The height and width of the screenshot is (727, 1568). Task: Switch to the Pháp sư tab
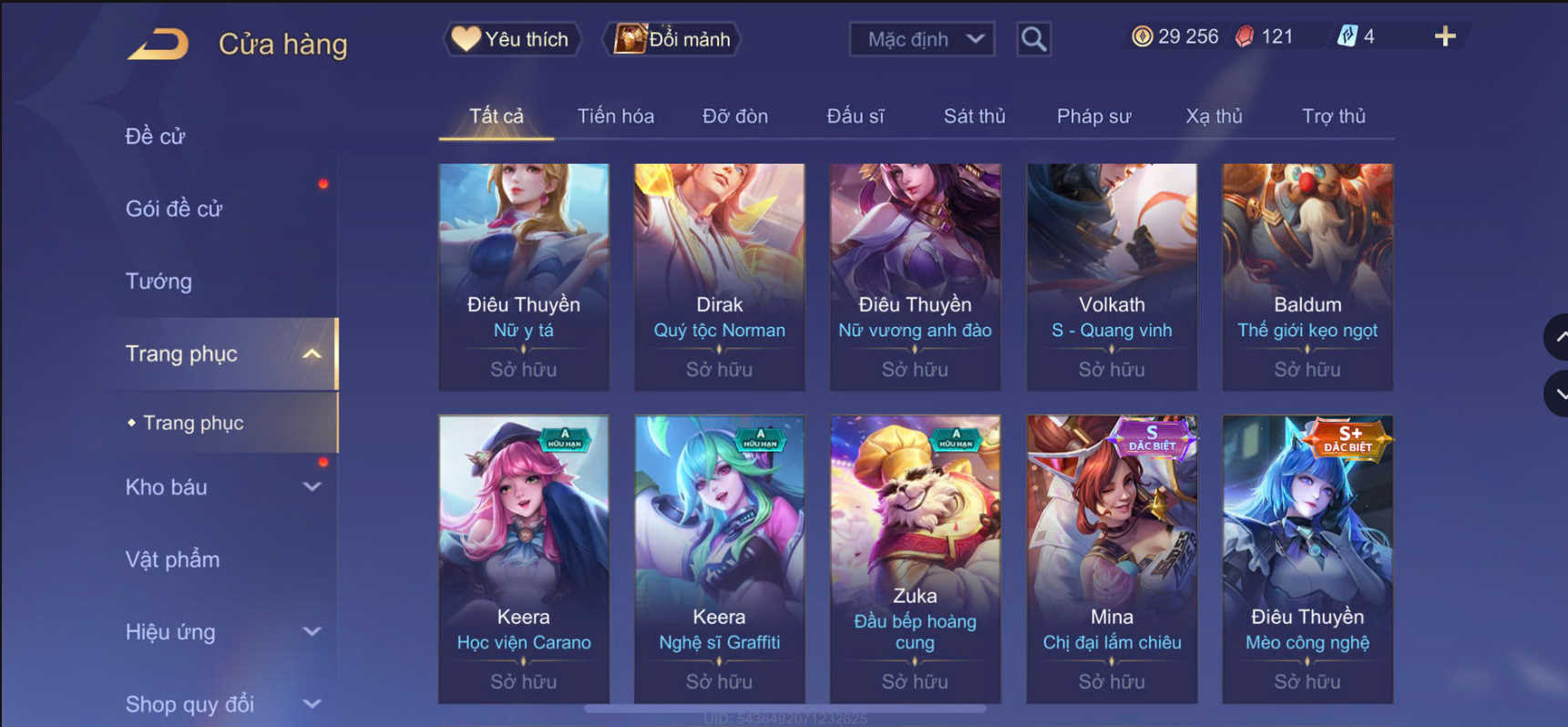[x=1093, y=117]
